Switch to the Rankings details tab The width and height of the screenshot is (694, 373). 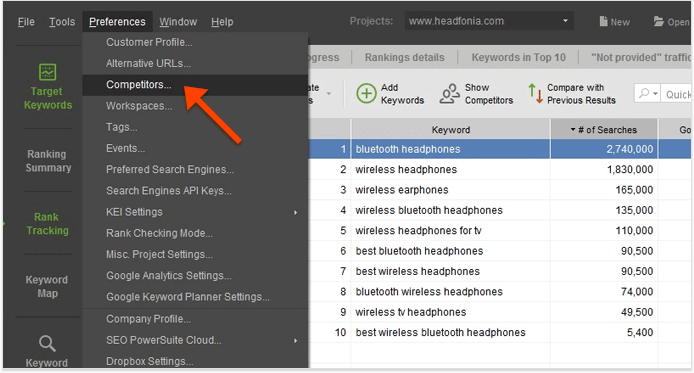coord(405,58)
